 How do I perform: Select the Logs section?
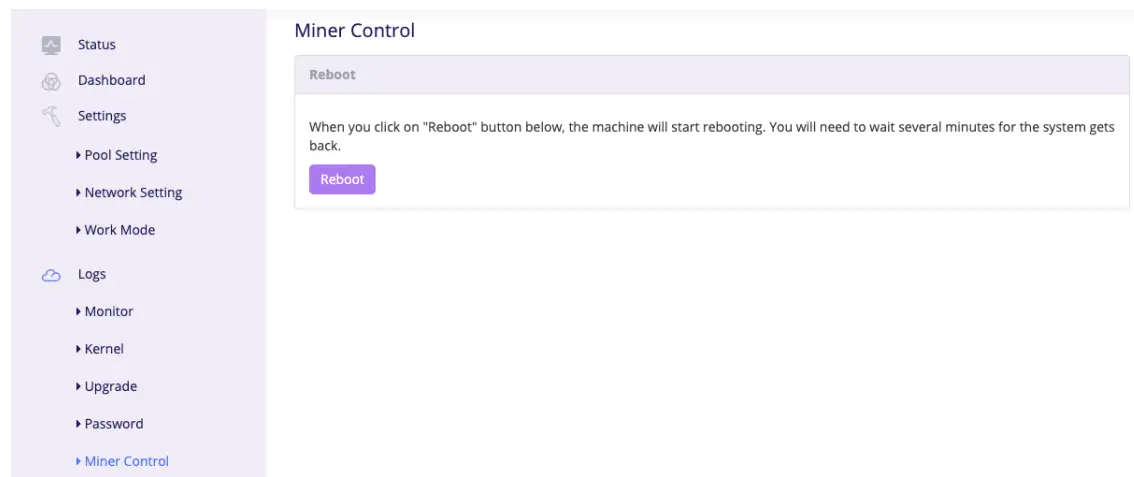(x=92, y=275)
